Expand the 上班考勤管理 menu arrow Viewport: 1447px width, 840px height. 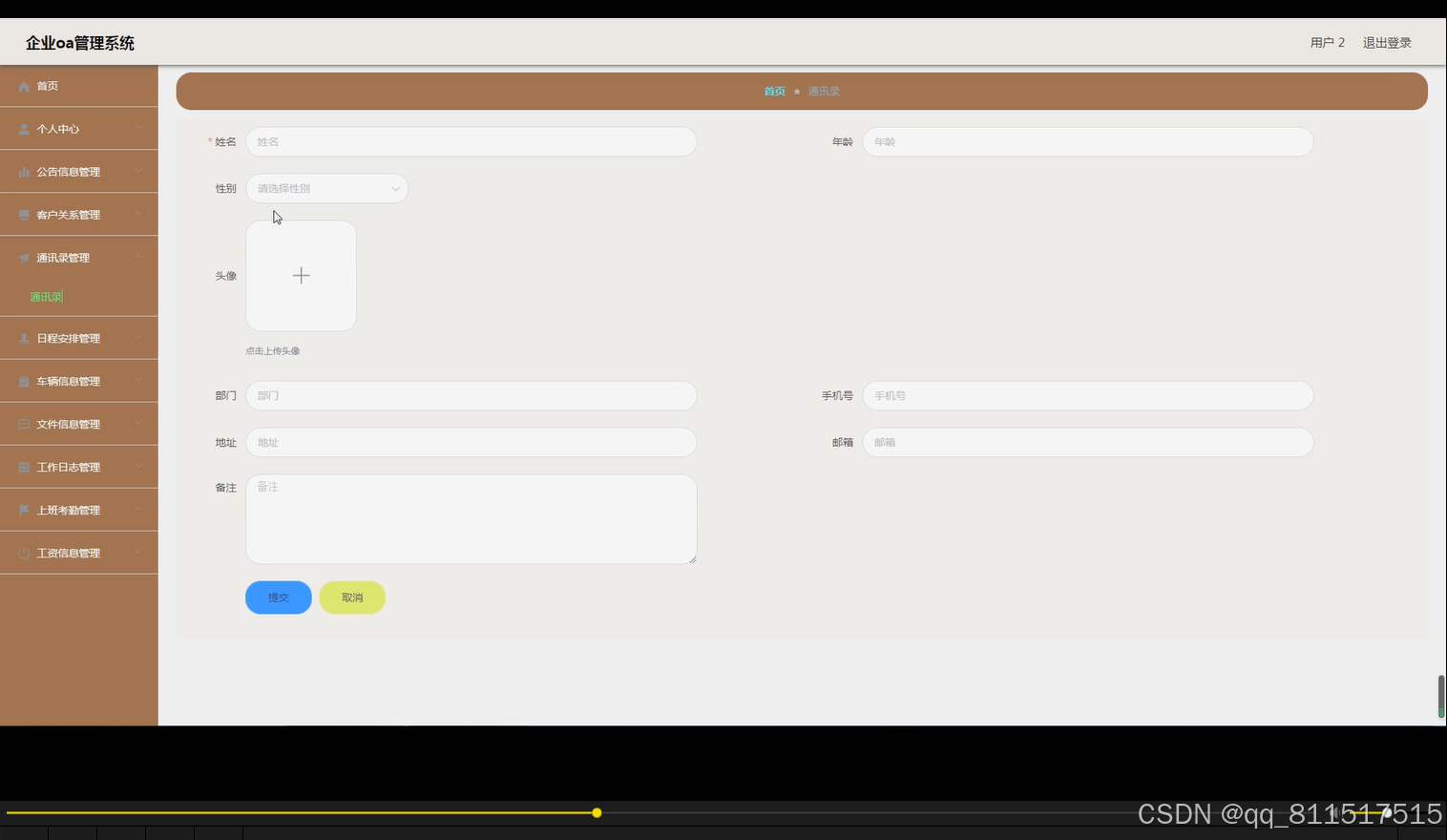[x=138, y=510]
